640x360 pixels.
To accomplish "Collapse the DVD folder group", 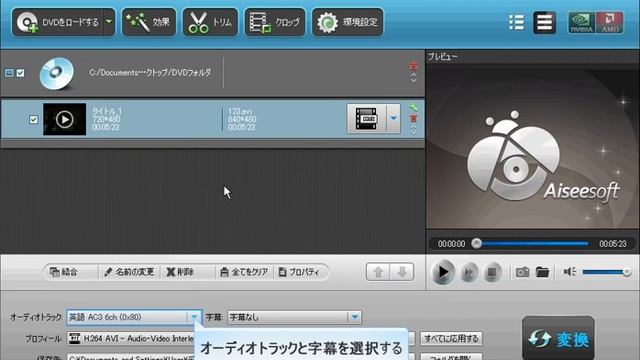I will 9,73.
